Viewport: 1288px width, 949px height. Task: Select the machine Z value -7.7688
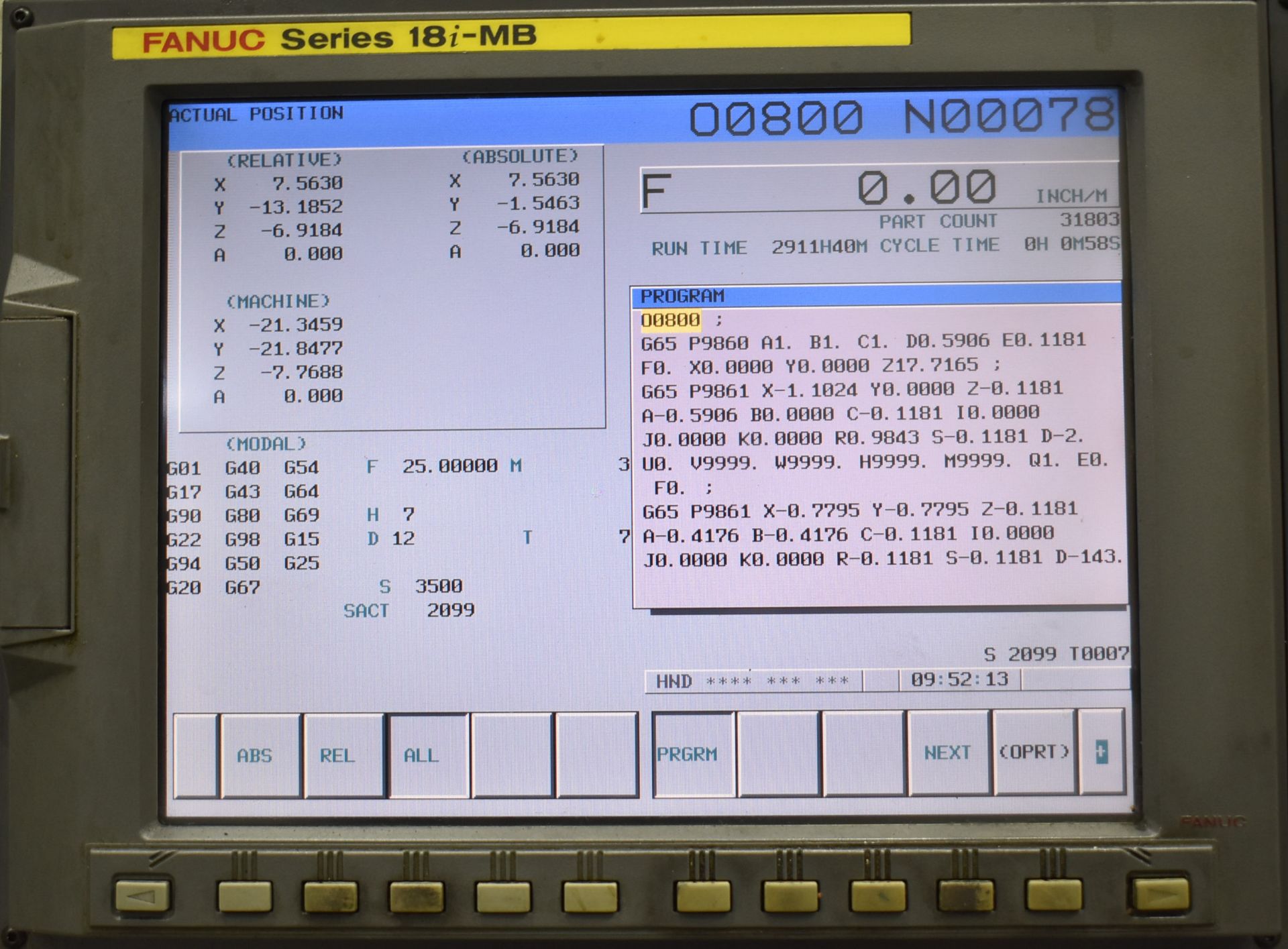click(x=302, y=372)
